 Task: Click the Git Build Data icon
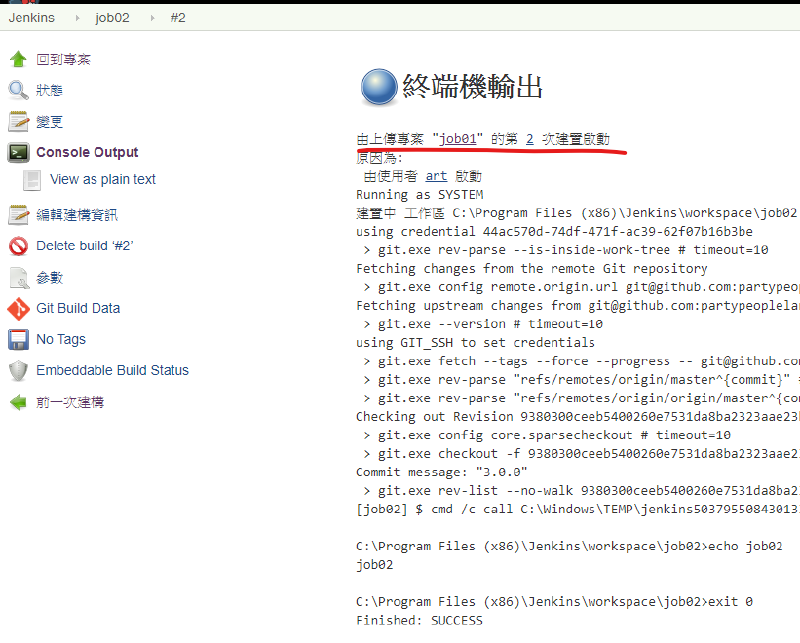point(18,308)
